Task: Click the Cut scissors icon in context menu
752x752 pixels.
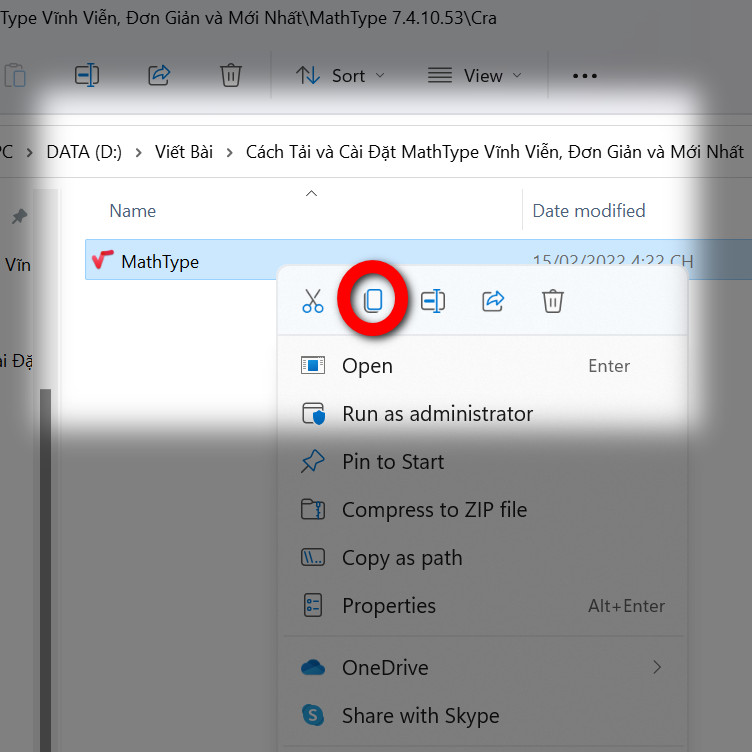Action: 313,301
